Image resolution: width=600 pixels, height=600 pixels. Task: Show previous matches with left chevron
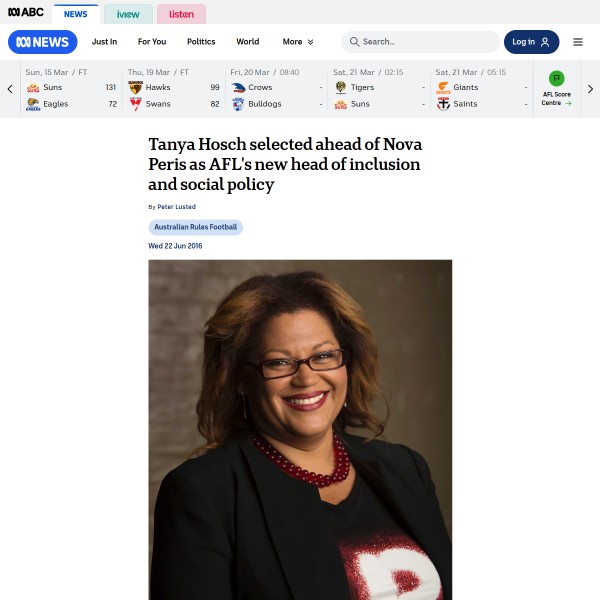[10, 89]
